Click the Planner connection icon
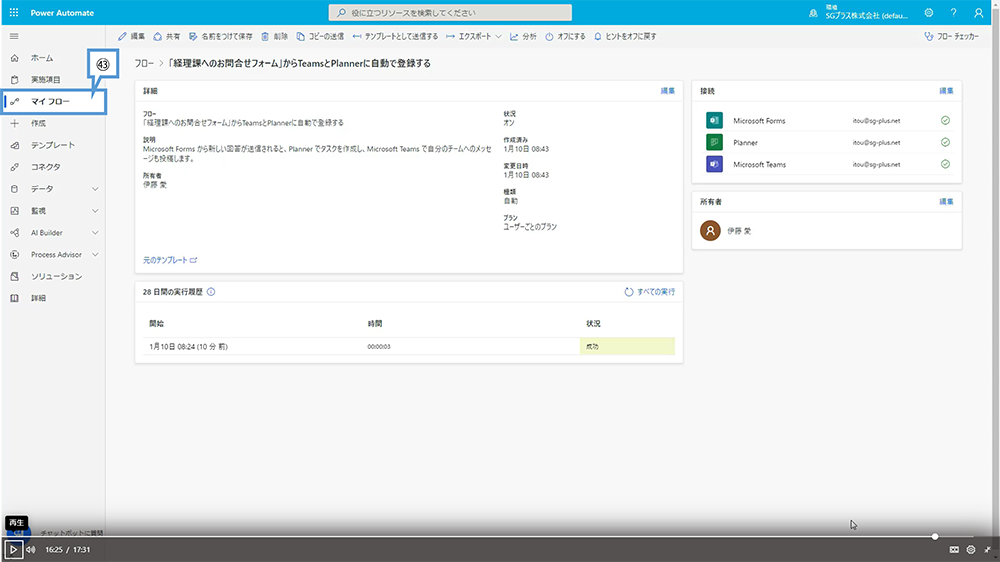The image size is (1000, 562). pos(714,142)
